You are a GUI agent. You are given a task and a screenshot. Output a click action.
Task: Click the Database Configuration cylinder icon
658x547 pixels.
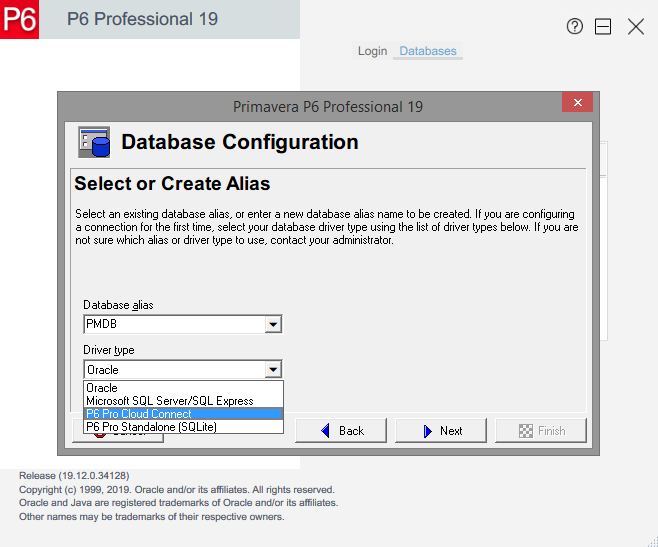pyautogui.click(x=94, y=142)
